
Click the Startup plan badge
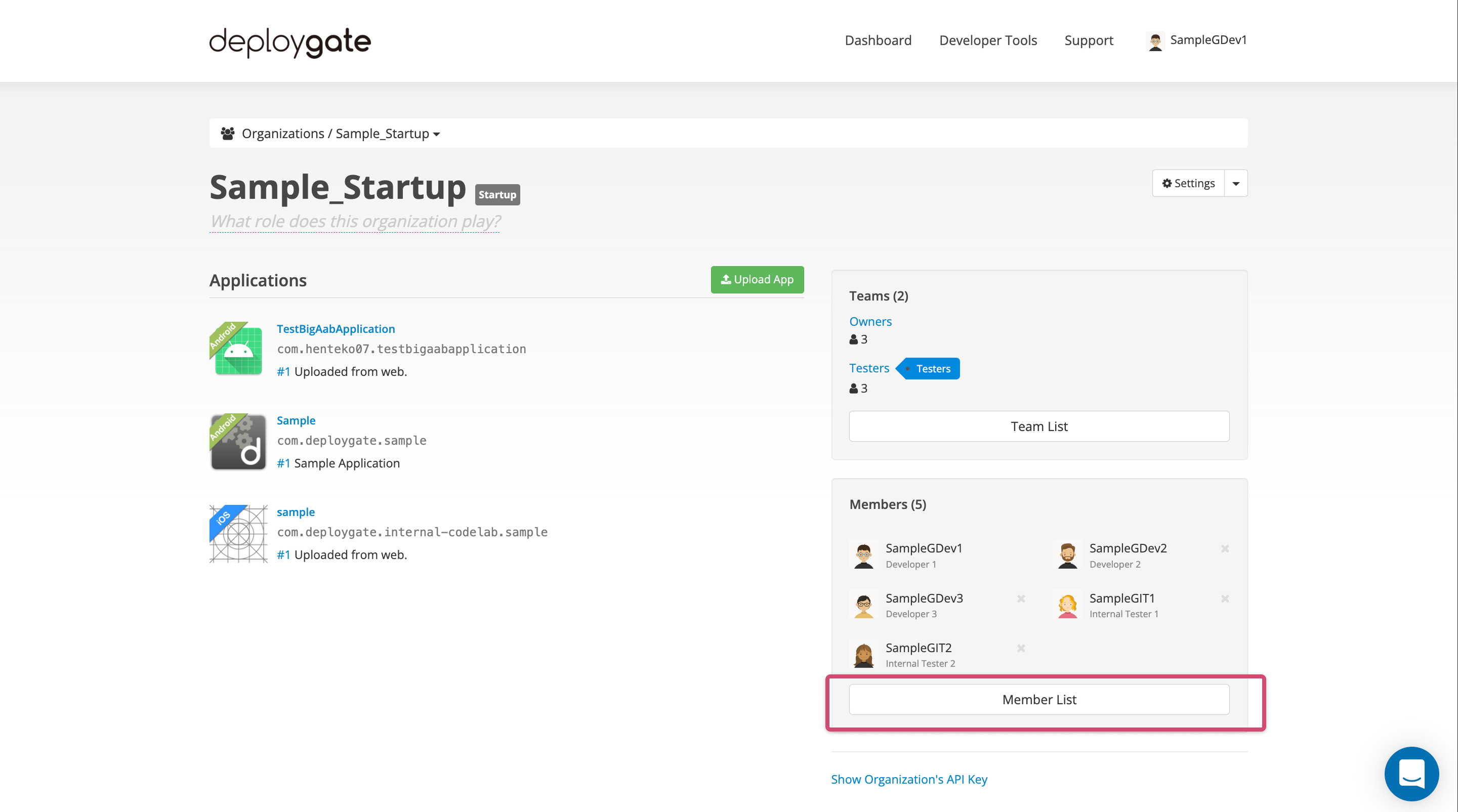click(497, 195)
